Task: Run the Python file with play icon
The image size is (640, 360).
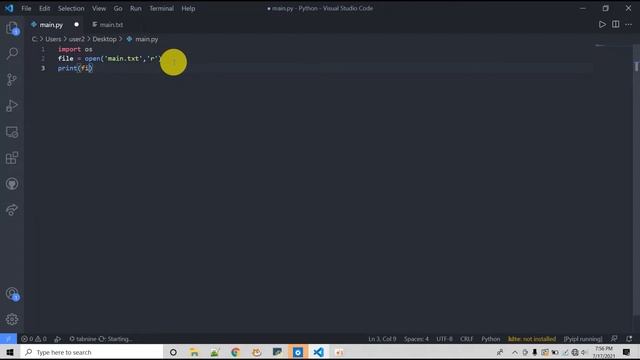Action: pyautogui.click(x=602, y=24)
